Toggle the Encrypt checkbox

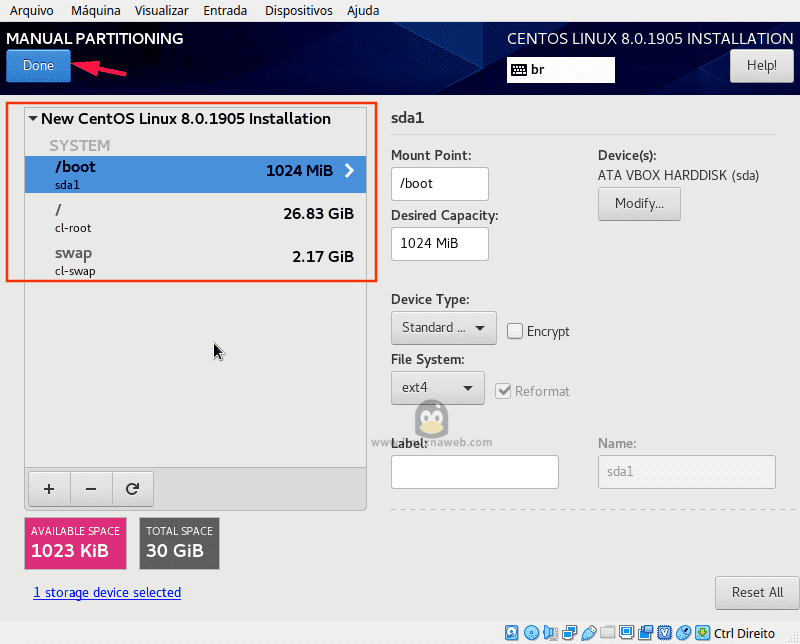515,331
